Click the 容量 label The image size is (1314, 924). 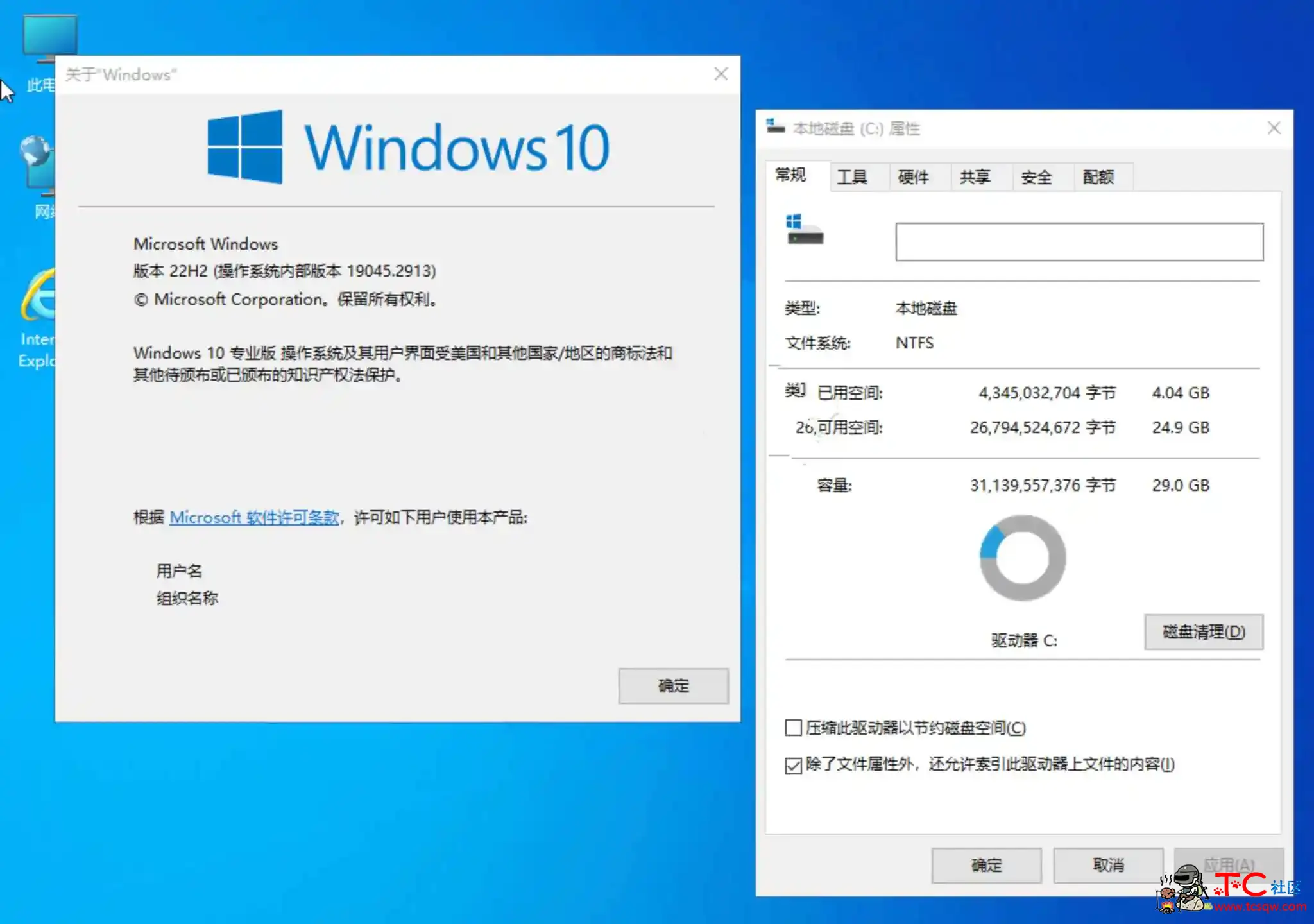[x=834, y=485]
